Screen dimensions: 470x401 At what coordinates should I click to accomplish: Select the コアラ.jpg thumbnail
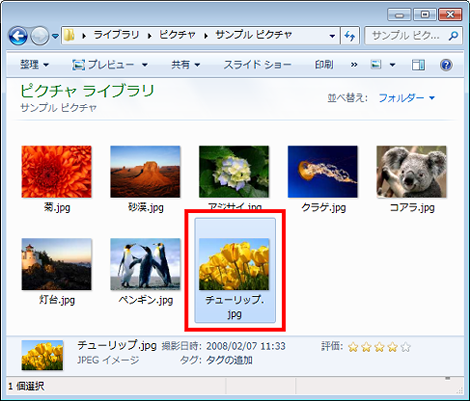pyautogui.click(x=412, y=179)
